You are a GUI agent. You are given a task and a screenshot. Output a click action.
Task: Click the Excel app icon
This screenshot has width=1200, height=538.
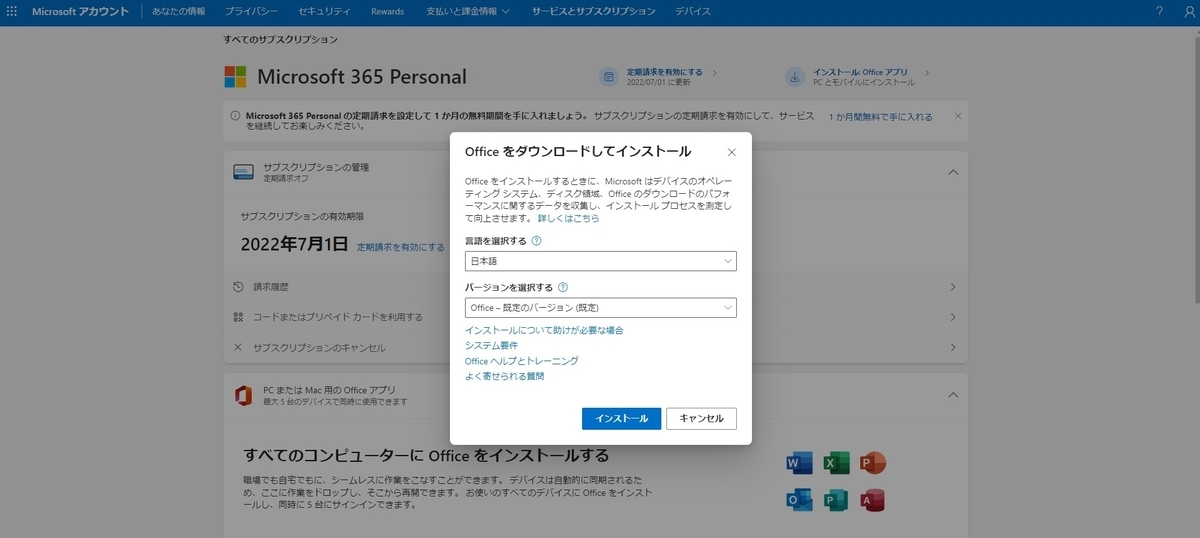point(836,463)
